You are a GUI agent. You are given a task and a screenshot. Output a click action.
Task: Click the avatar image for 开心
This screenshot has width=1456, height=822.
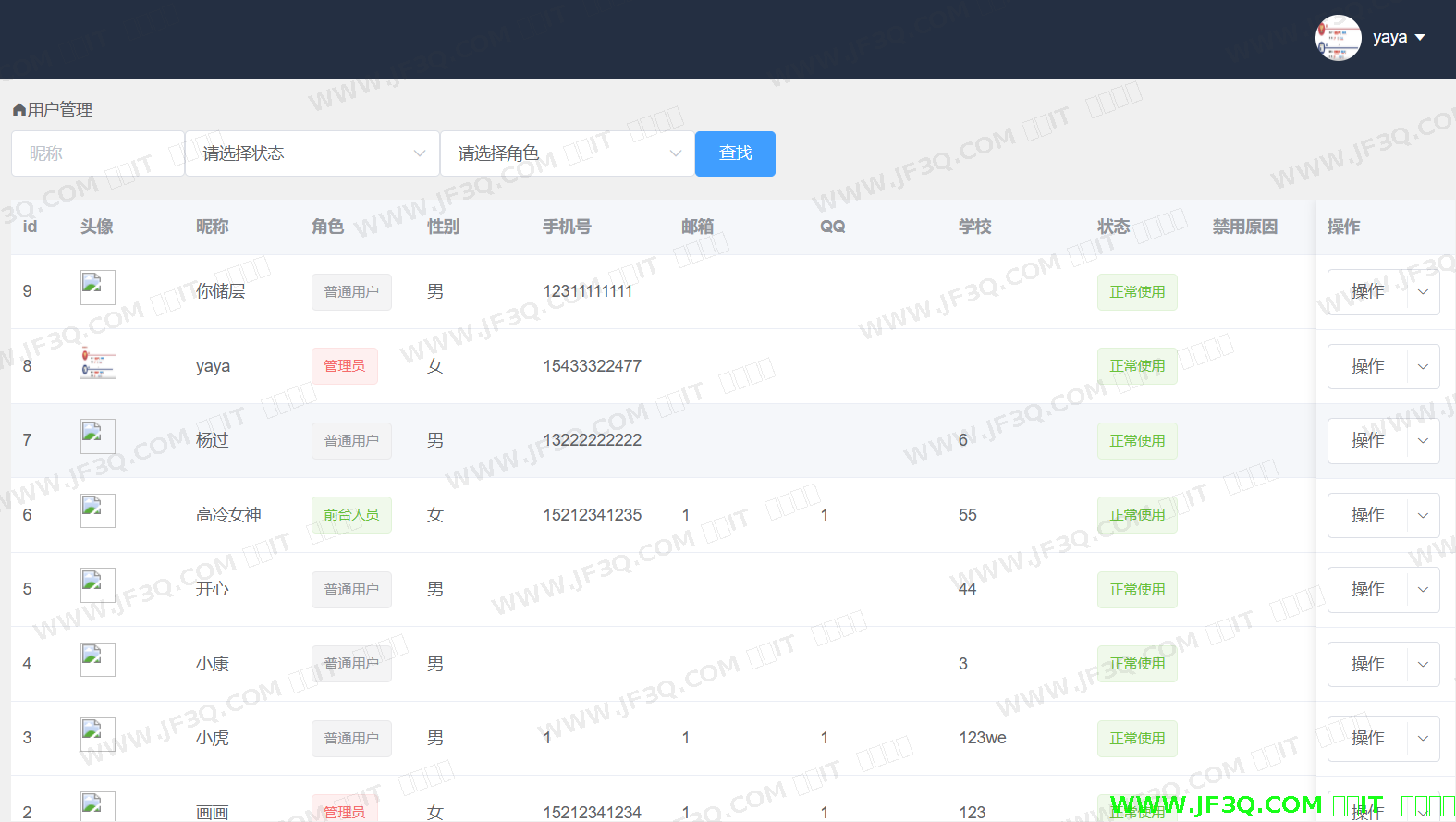pos(97,585)
